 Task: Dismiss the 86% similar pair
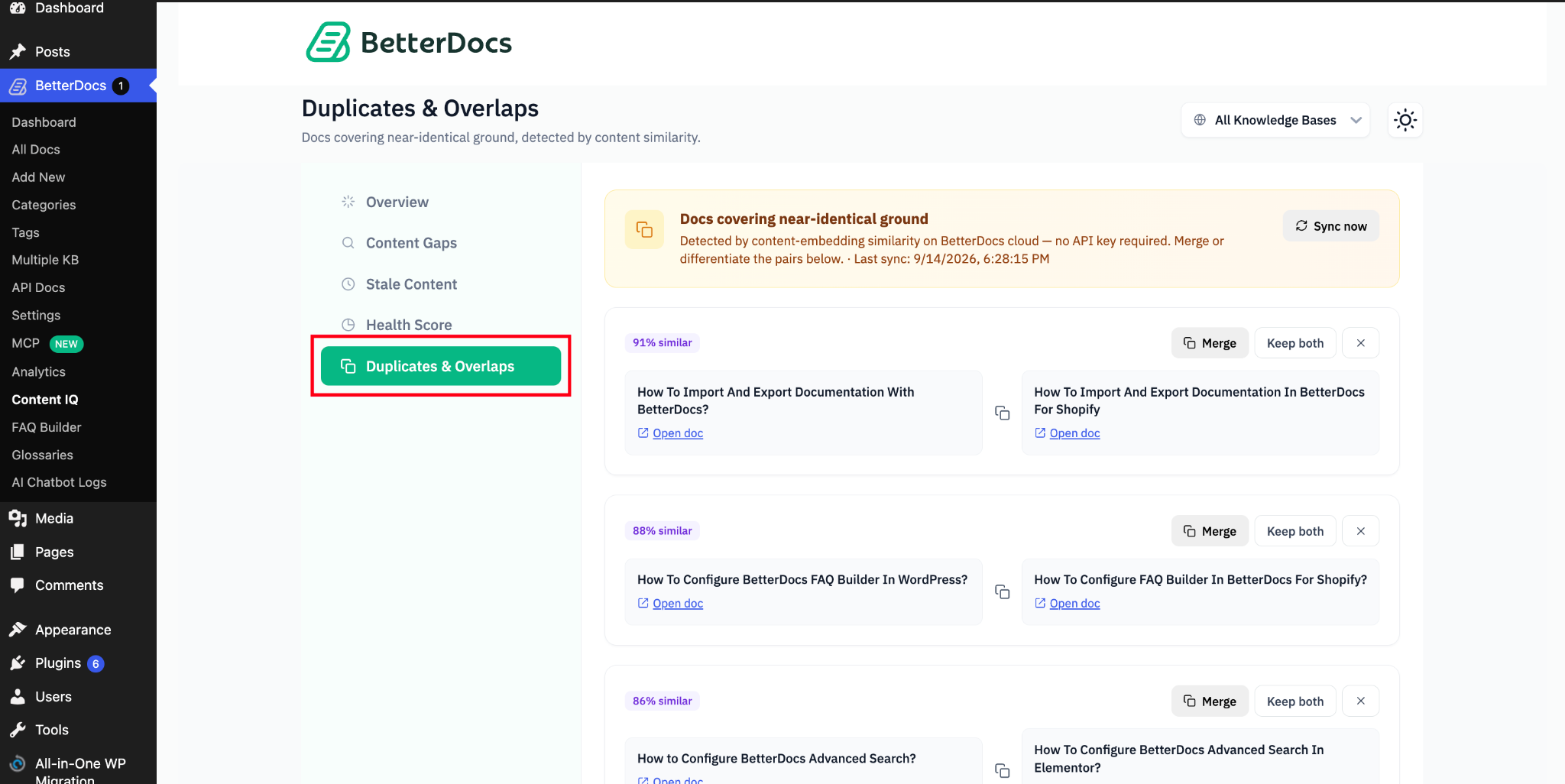point(1361,701)
